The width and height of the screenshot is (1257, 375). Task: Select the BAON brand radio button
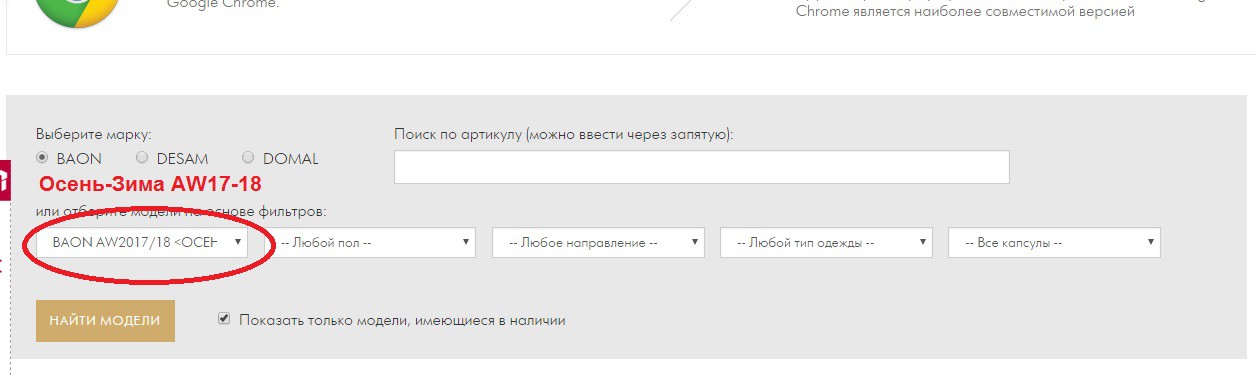tap(42, 158)
